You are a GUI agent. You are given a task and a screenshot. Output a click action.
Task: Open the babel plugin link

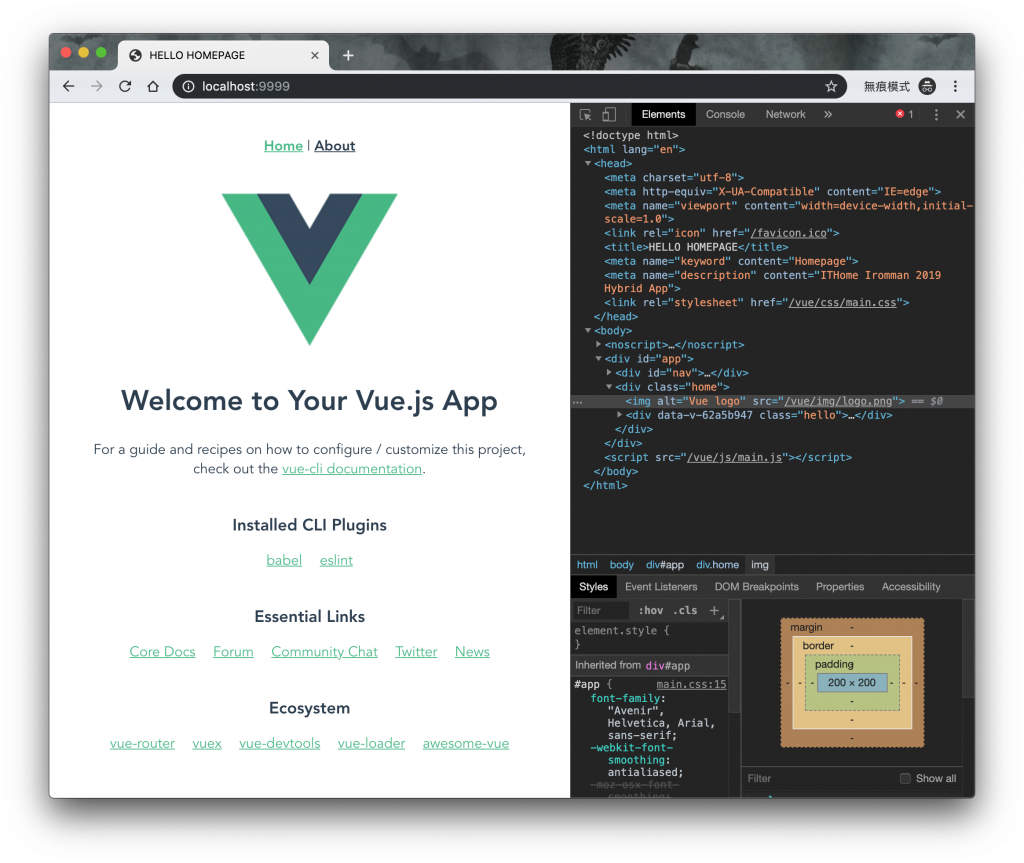[284, 561]
